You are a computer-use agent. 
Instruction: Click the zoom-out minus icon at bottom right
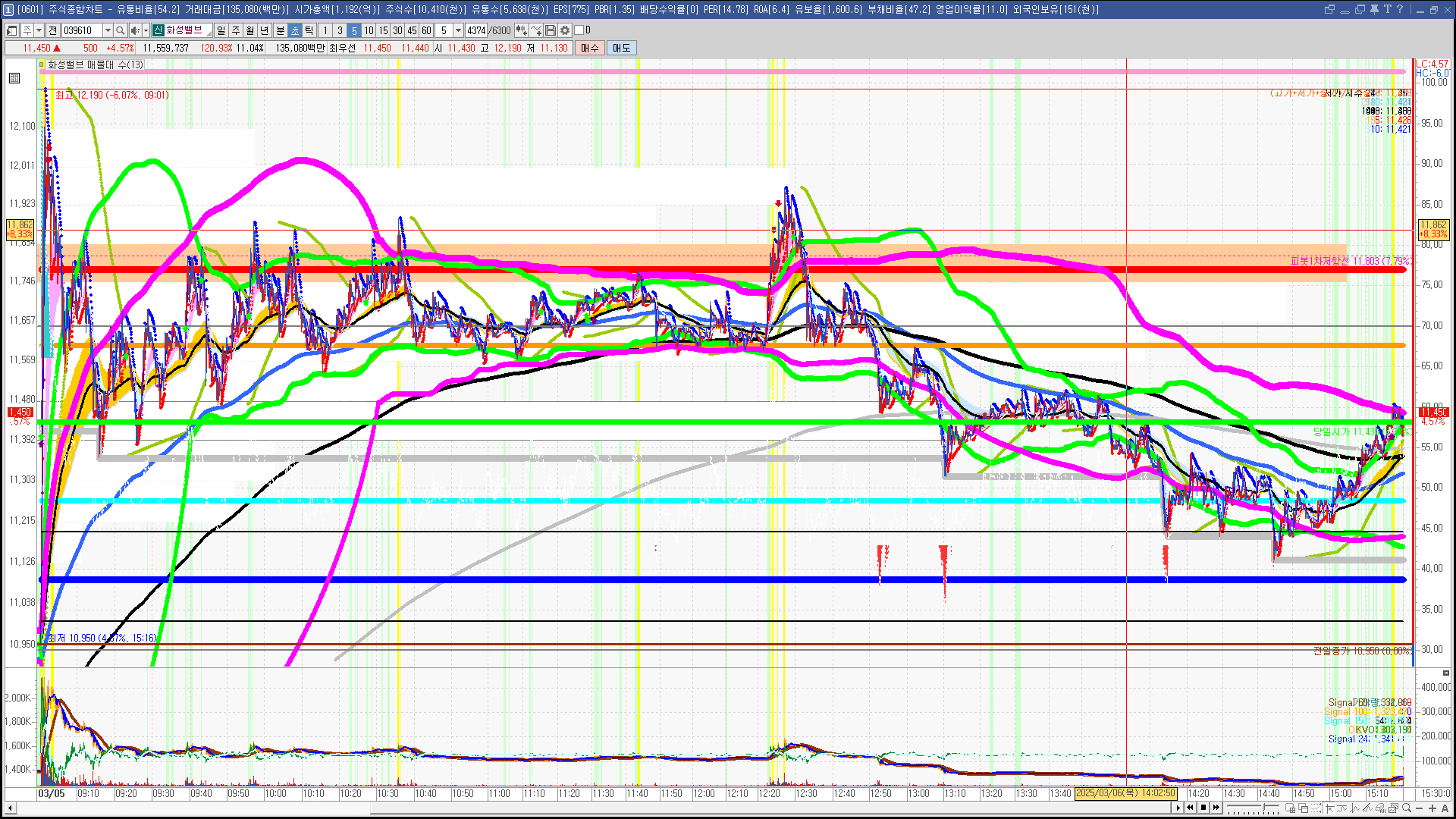coord(1420,808)
